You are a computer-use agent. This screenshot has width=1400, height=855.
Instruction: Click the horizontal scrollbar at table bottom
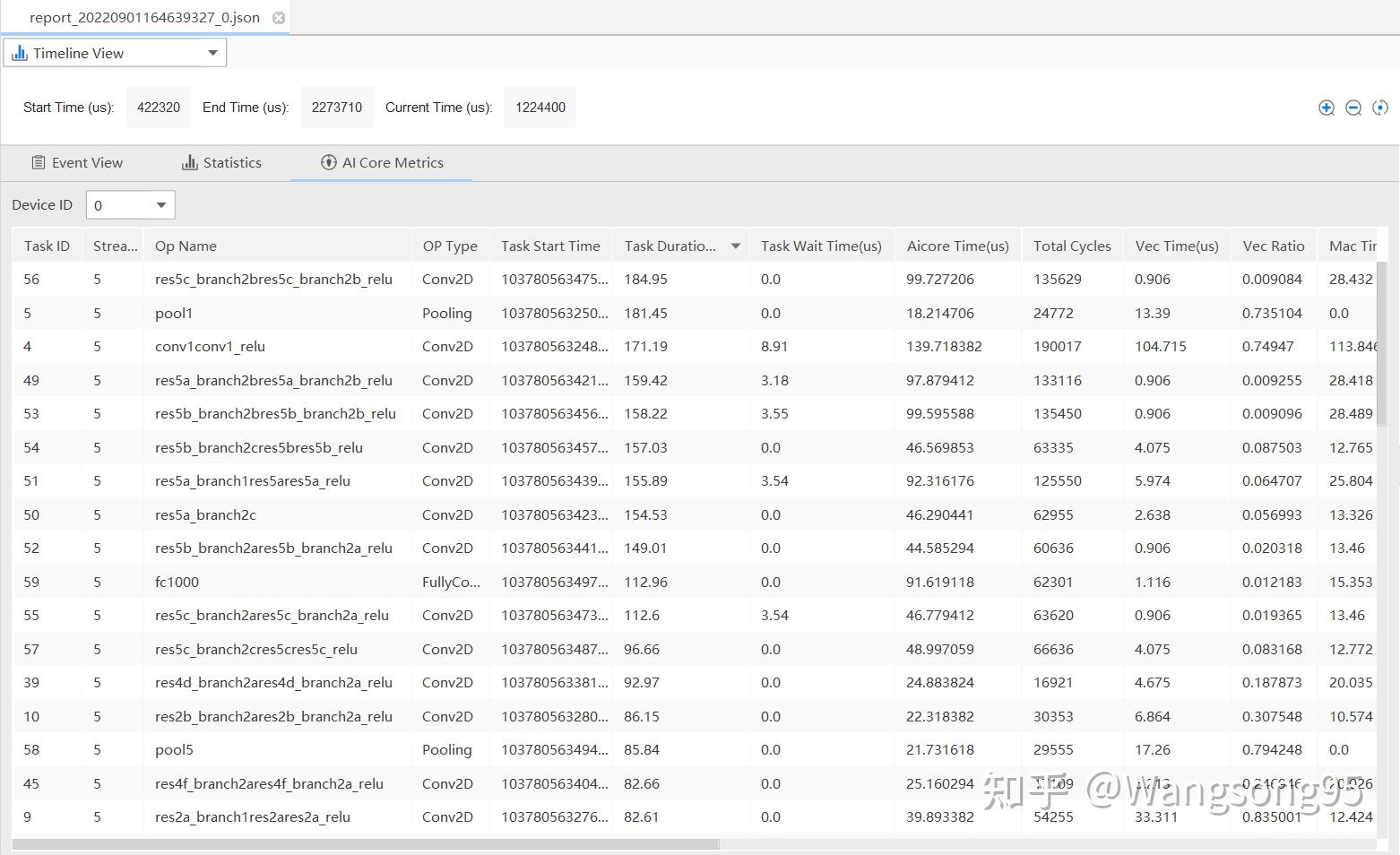coord(366,844)
